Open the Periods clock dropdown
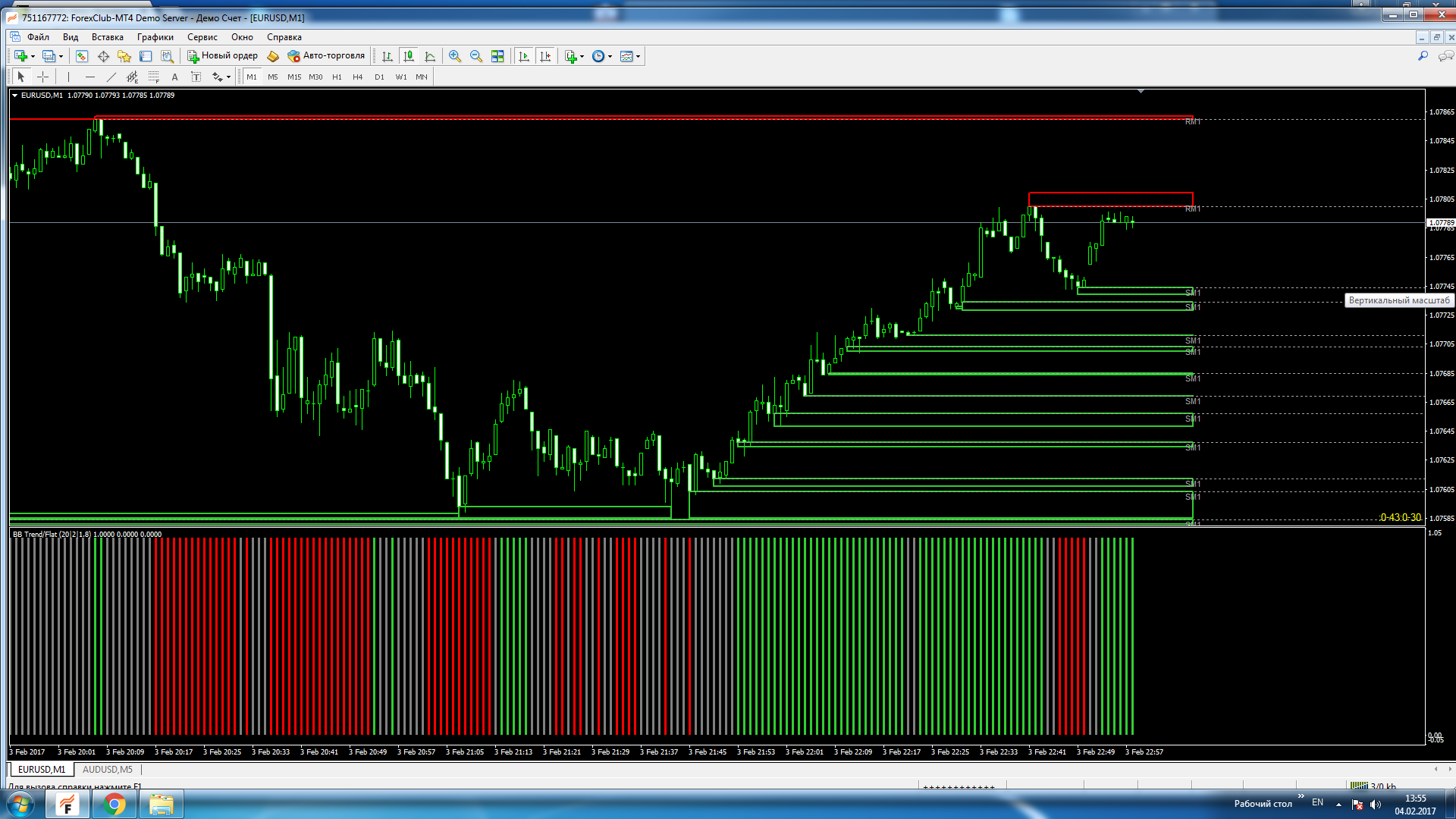Screen dimensions: 1456x819 tap(602, 56)
